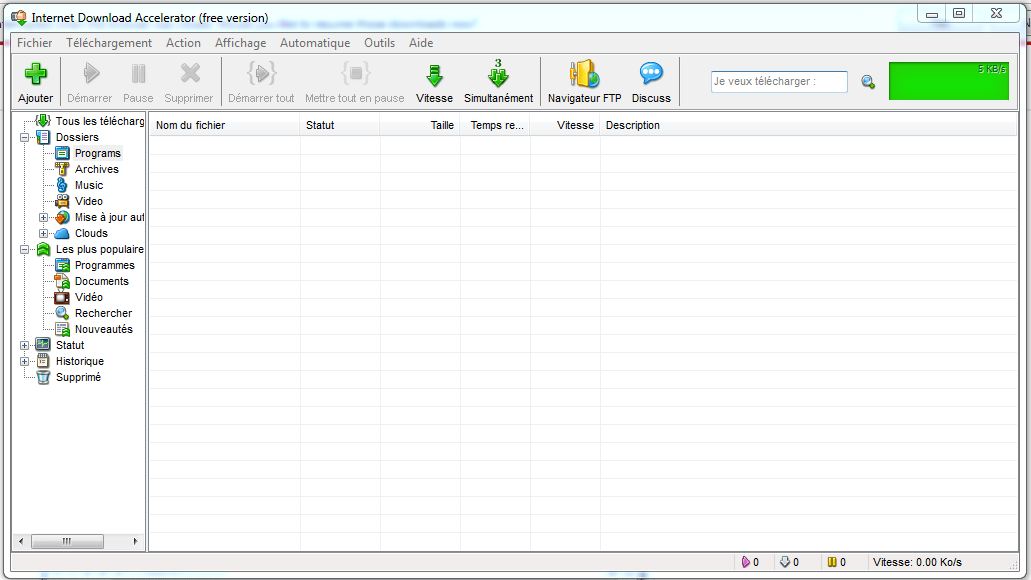Select the Tous les téléchargements icon
Screen dimensions: 1031x580
43,120
